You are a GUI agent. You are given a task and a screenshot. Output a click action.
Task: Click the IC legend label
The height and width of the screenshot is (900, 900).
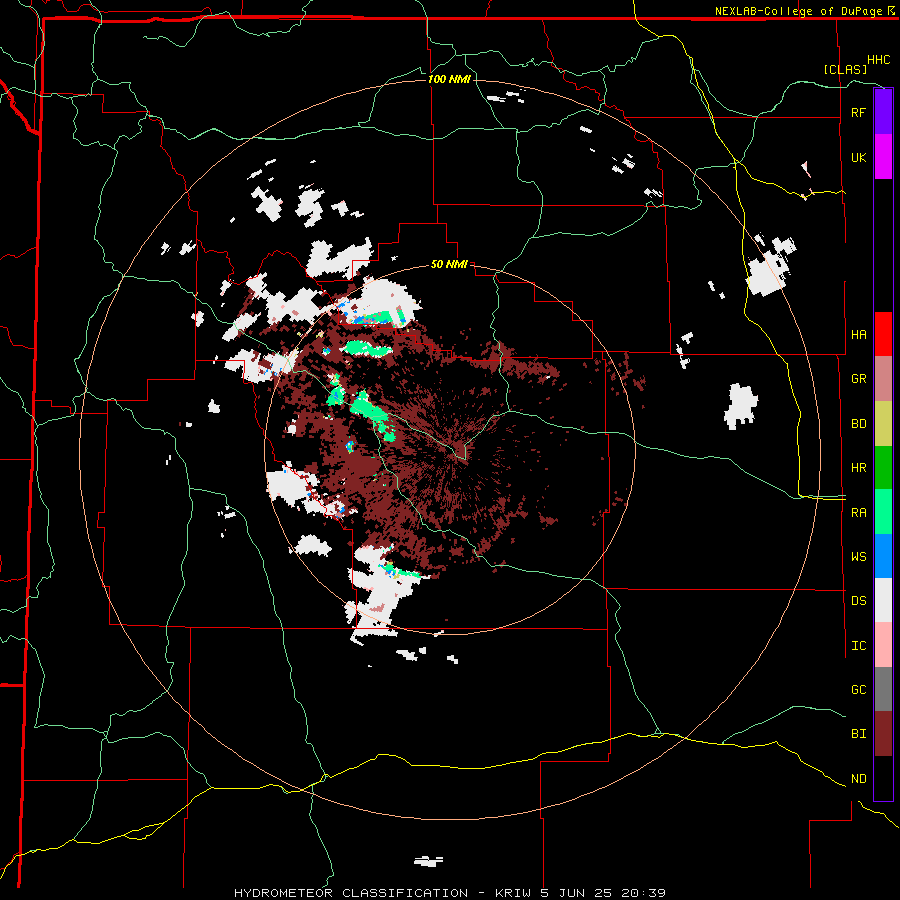[858, 646]
